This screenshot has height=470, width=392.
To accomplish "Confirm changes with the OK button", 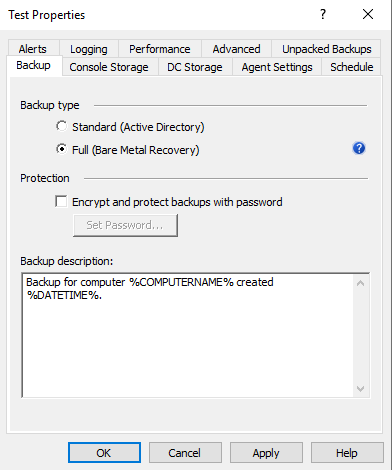I will tap(104, 453).
